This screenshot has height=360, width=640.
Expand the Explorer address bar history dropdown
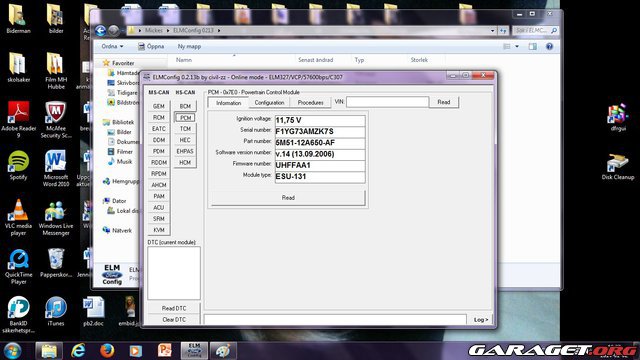click(x=492, y=31)
